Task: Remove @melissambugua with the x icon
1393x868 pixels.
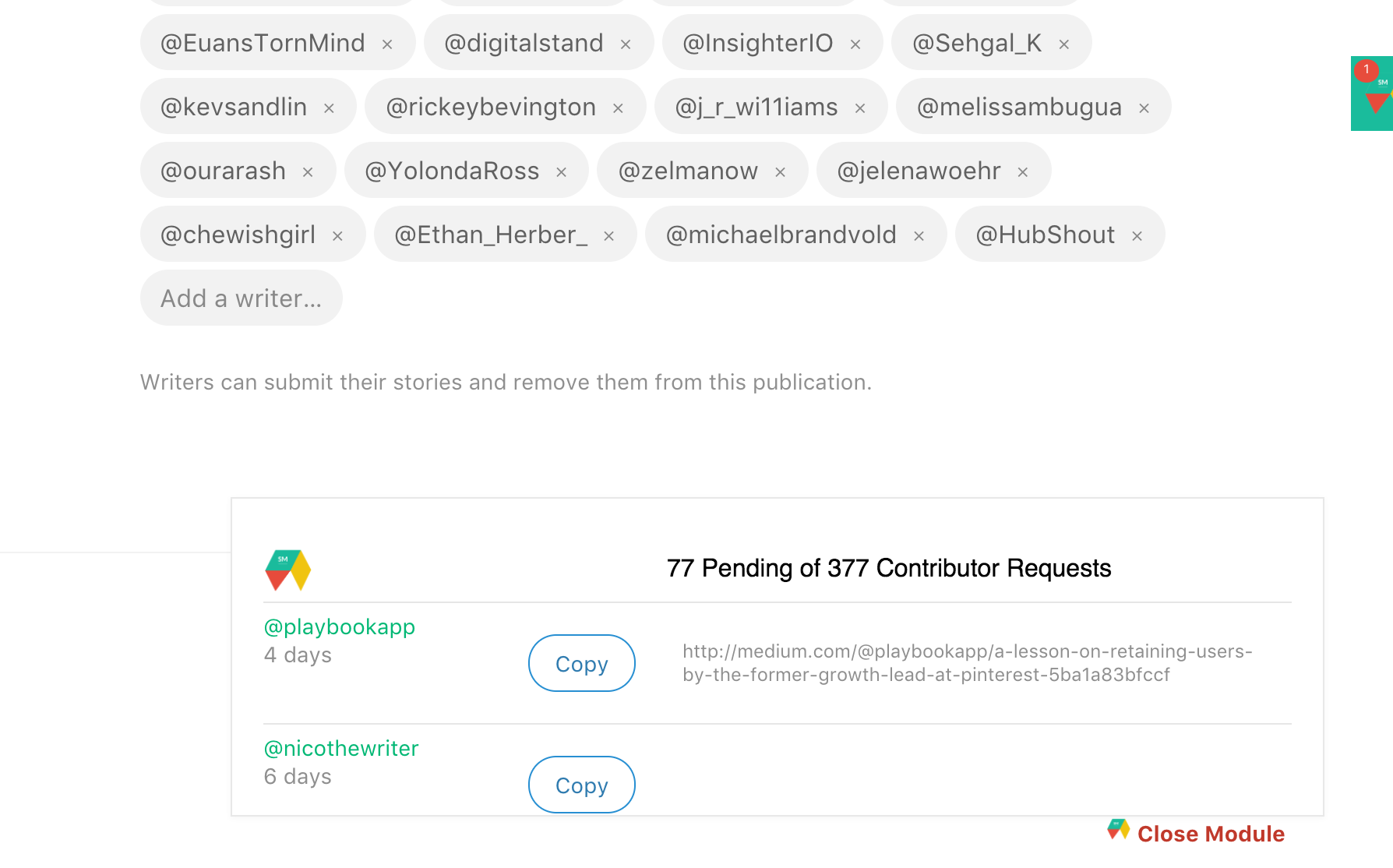Action: pyautogui.click(x=1144, y=109)
